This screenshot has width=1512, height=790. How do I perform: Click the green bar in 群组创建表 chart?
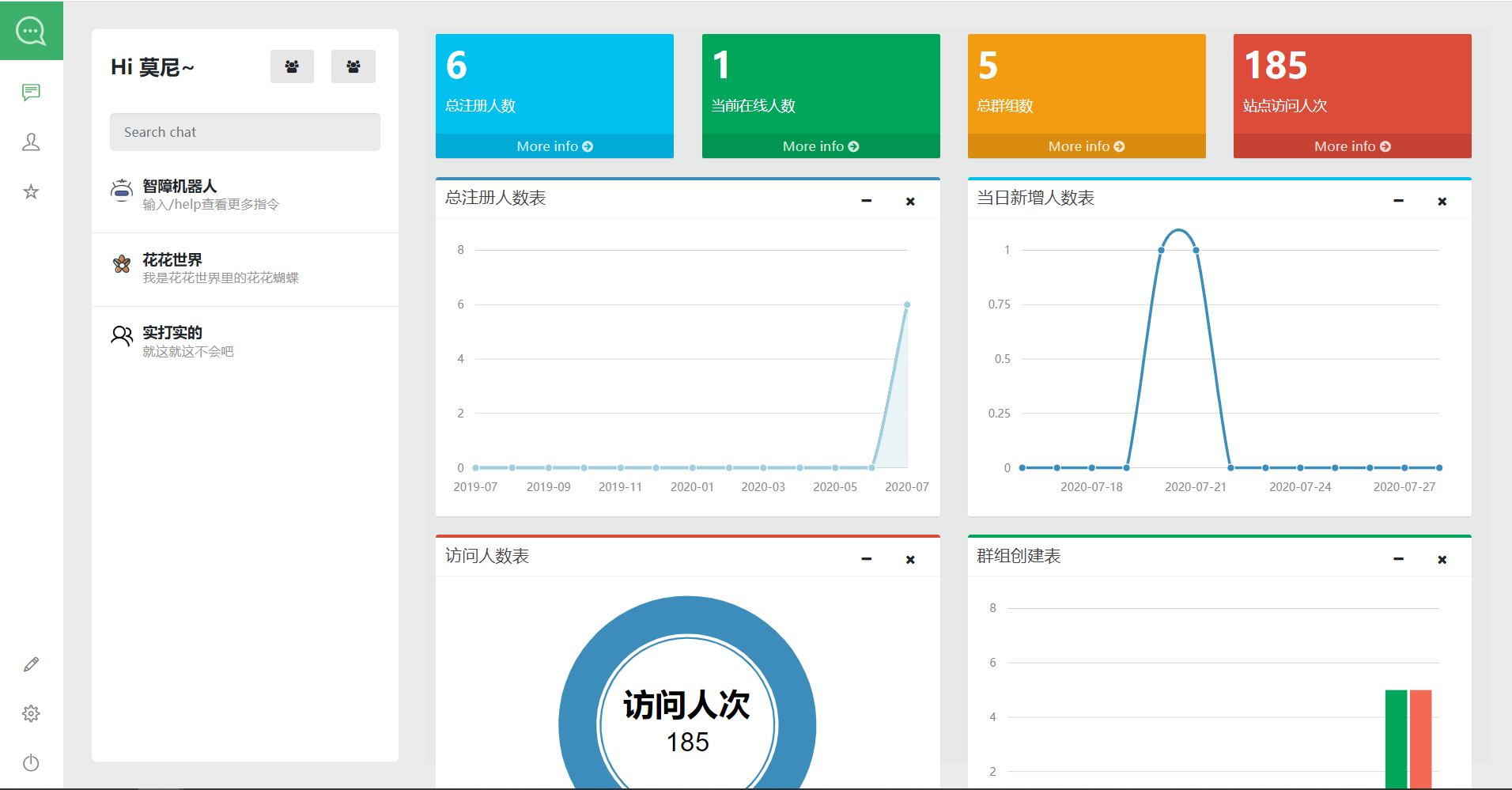point(1396,739)
